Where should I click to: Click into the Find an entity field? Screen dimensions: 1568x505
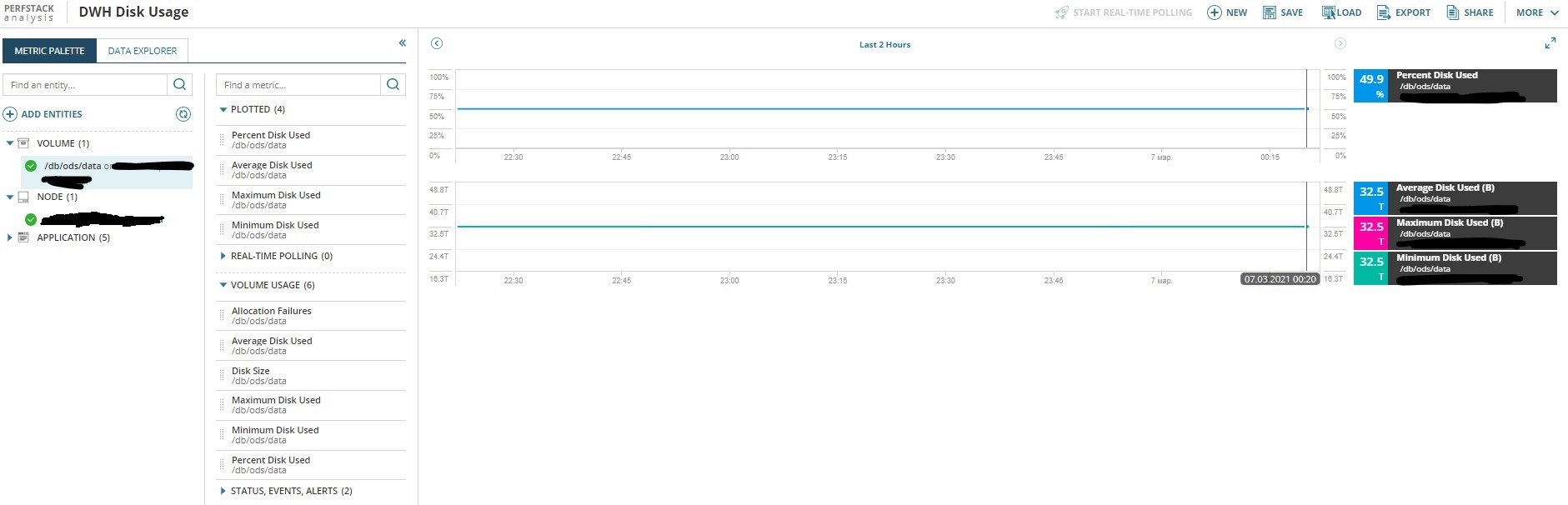[85, 84]
